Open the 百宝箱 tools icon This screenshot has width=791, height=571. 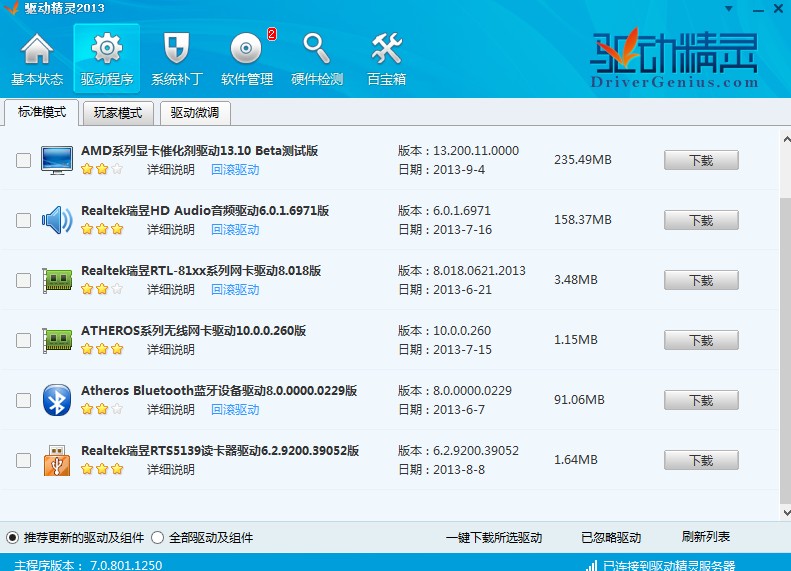click(x=386, y=48)
